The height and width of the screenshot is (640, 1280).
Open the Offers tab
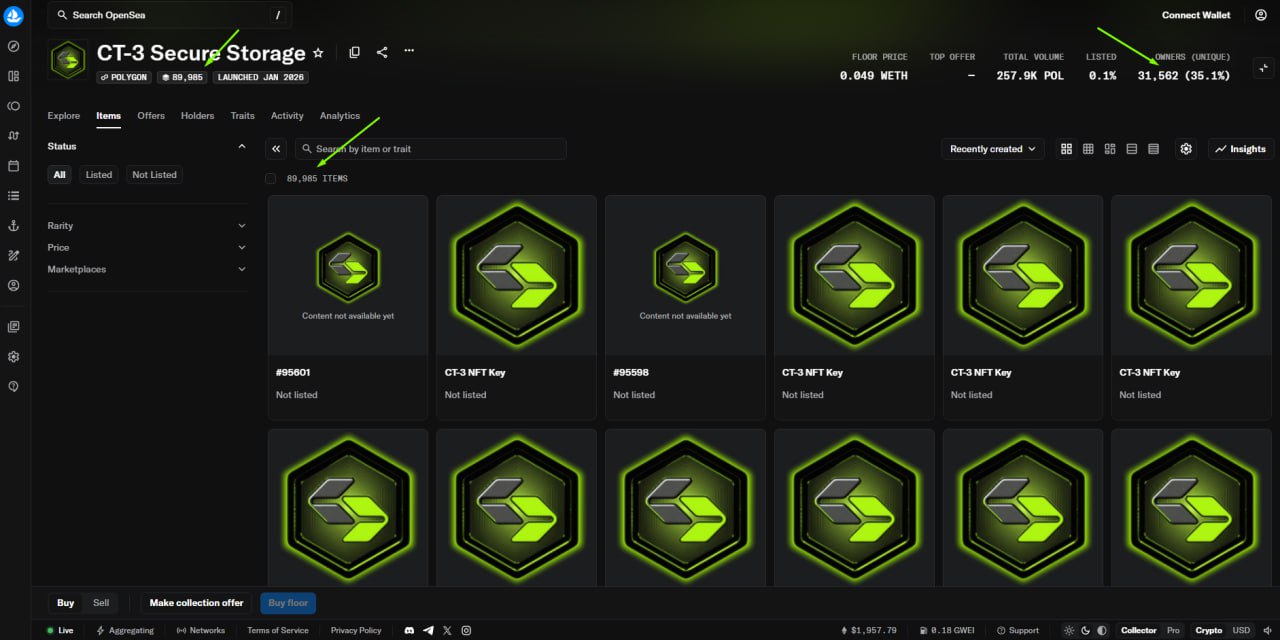click(151, 116)
